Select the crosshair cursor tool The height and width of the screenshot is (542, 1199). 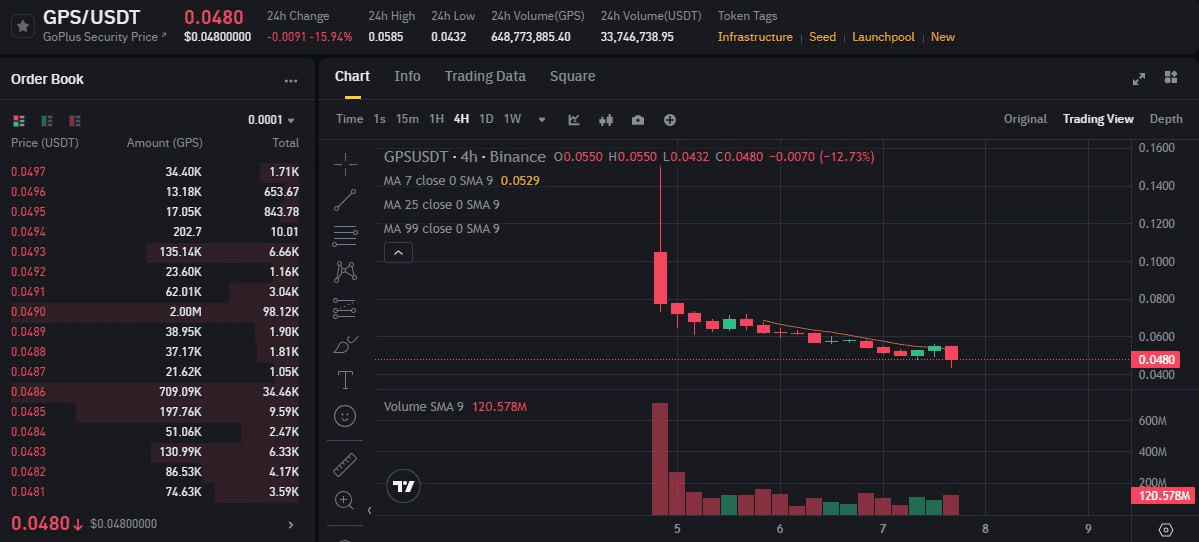(346, 164)
